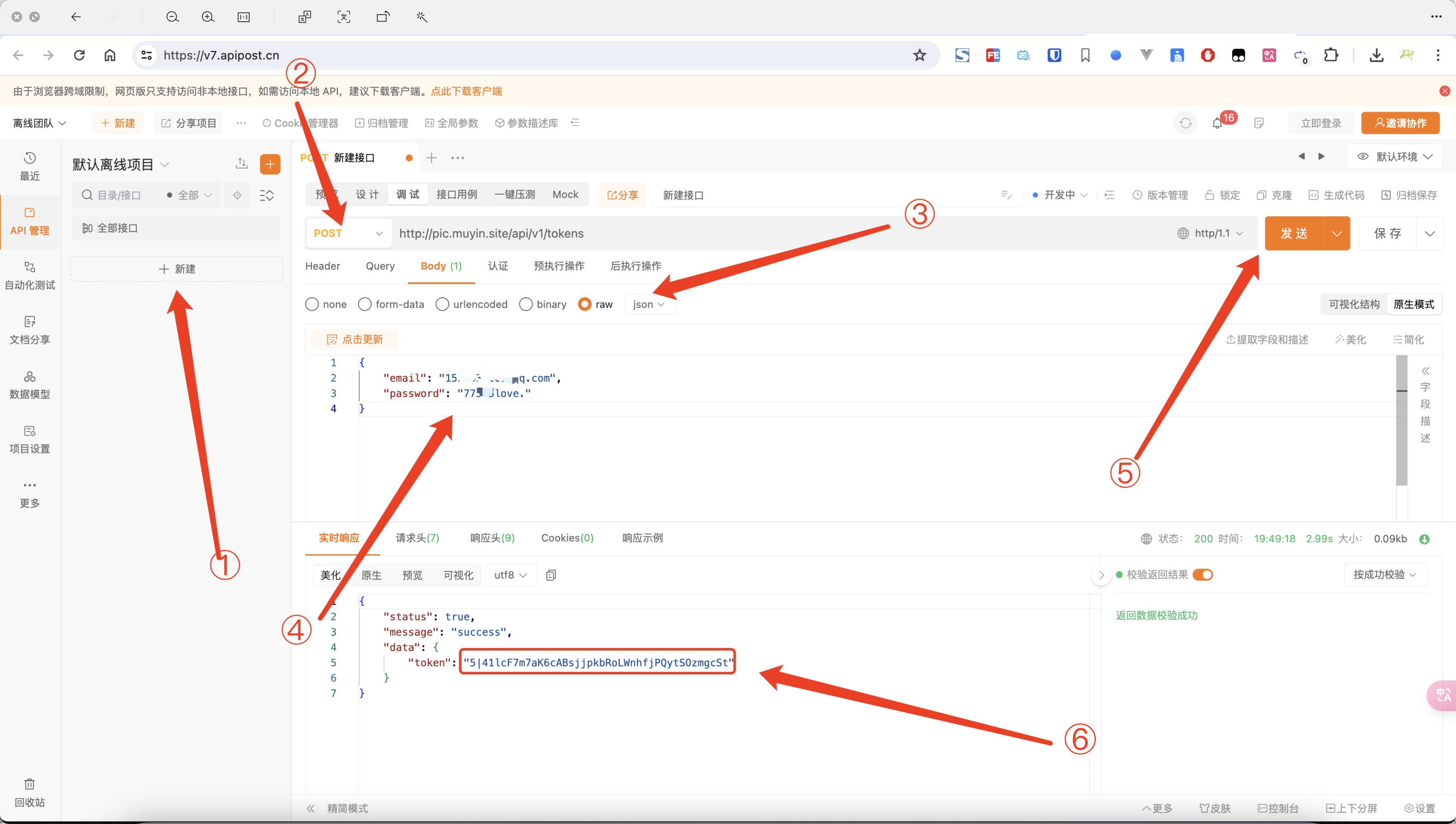Reload the page with the browser refresh icon
The height and width of the screenshot is (824, 1456).
(x=79, y=55)
